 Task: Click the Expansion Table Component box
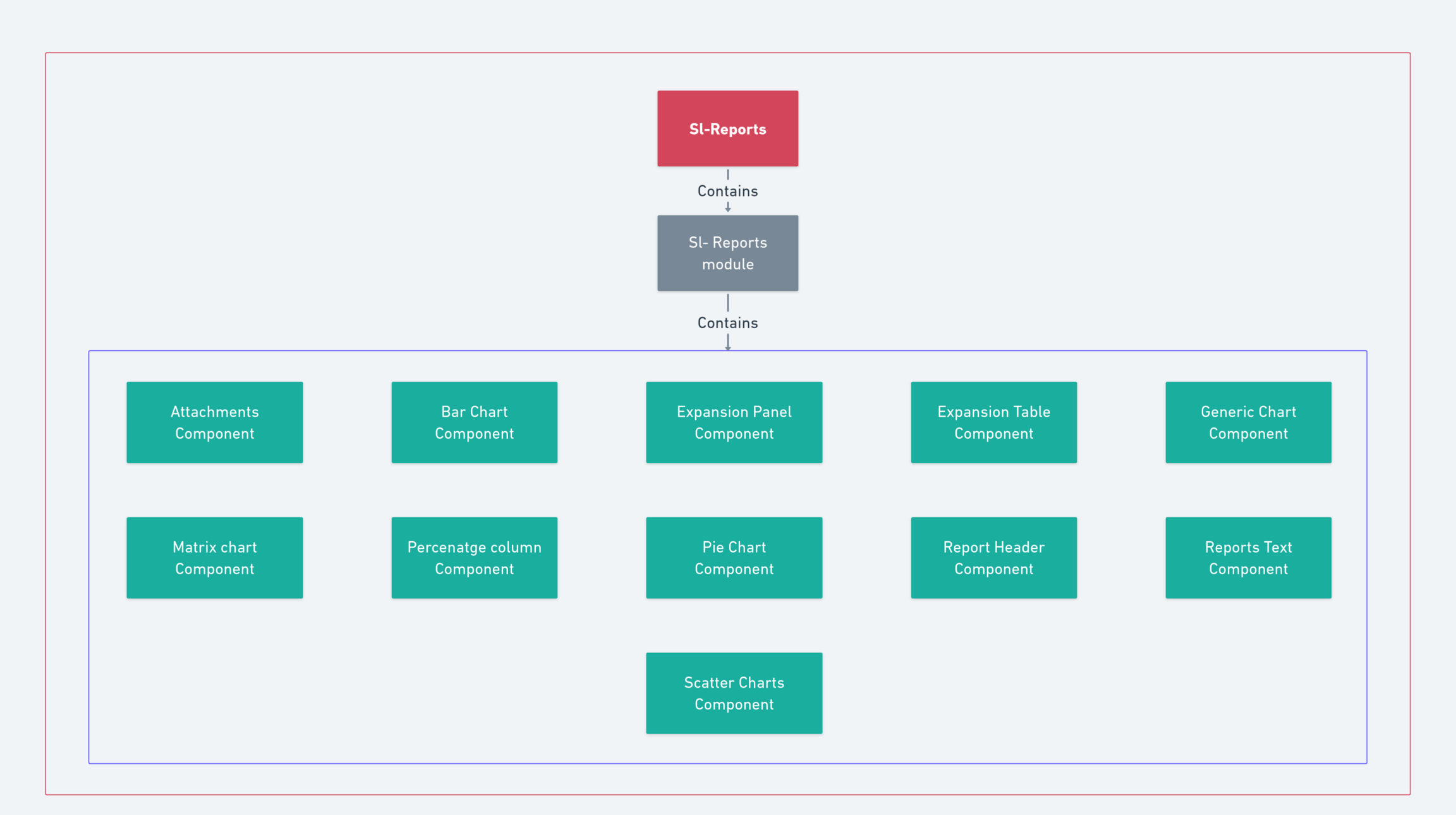(993, 422)
